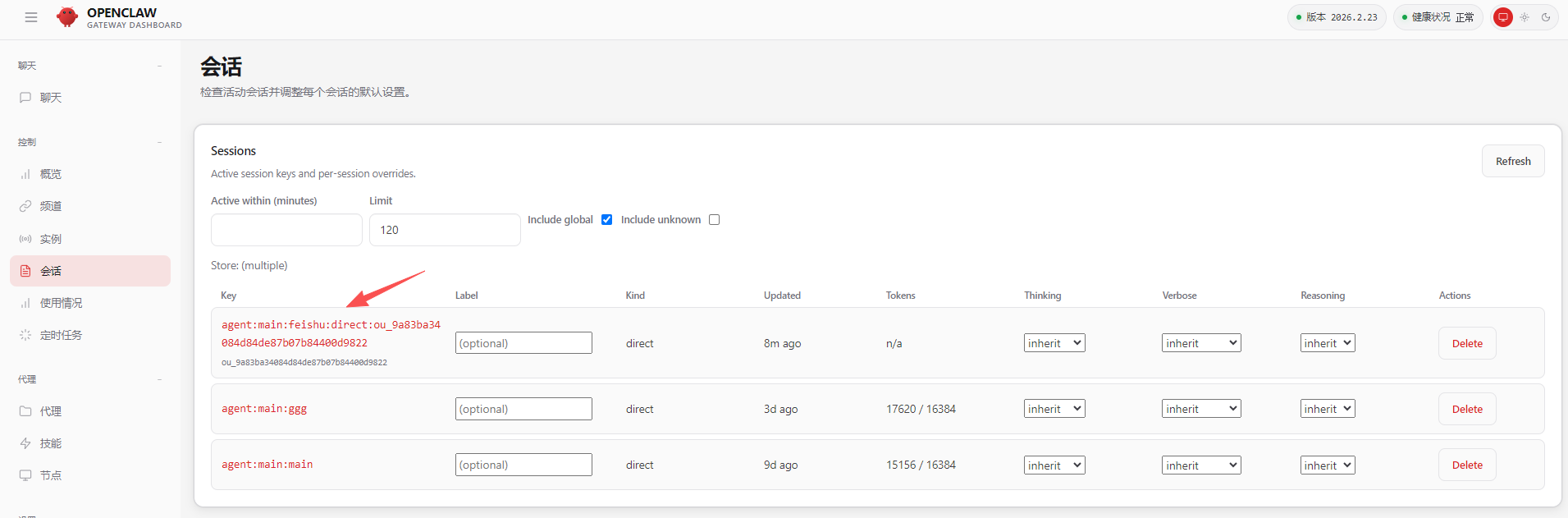Open Reasoning dropdown for feishu session
1568x518 pixels.
pos(1328,343)
